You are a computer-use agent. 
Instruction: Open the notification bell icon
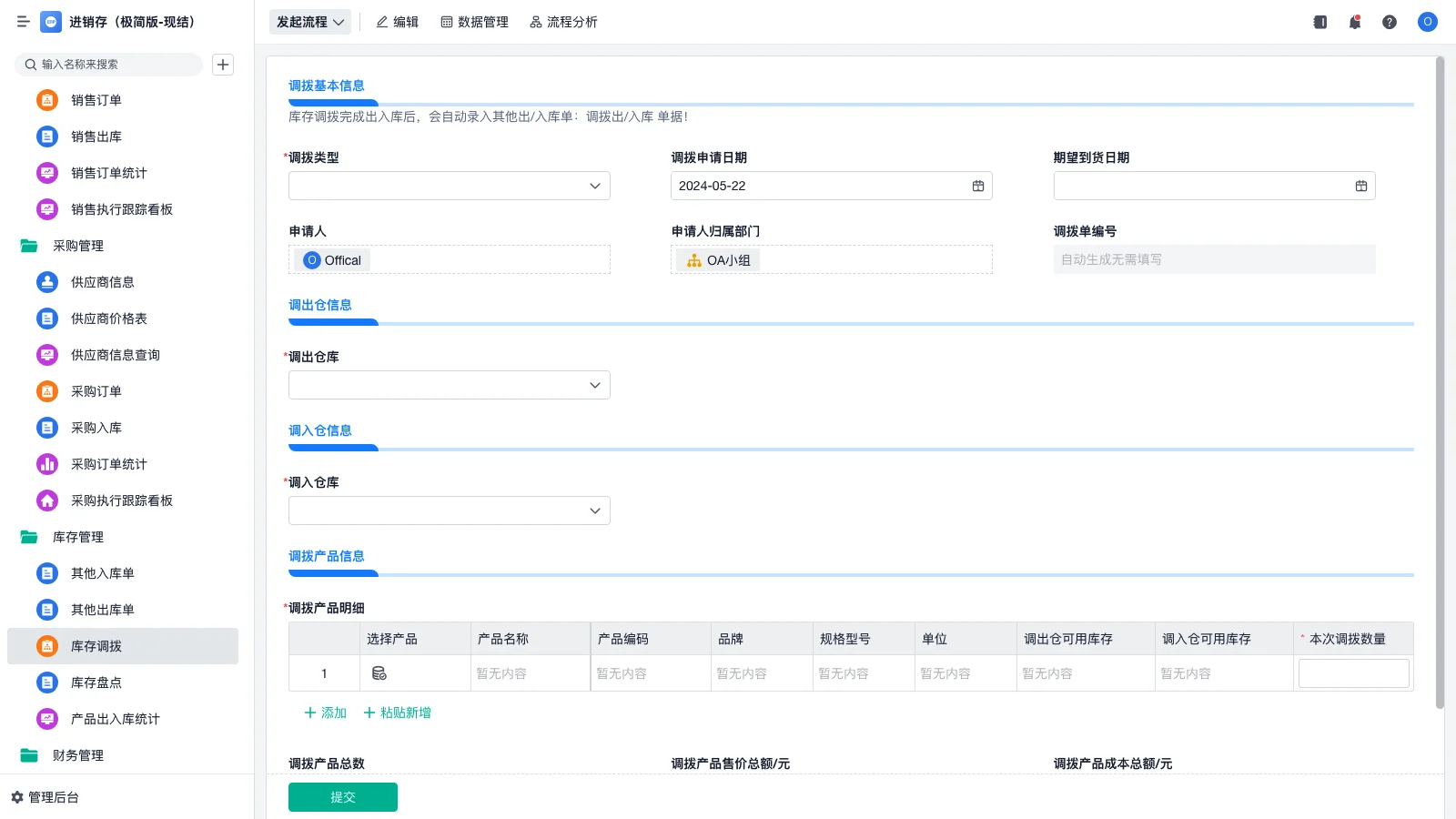(x=1355, y=22)
